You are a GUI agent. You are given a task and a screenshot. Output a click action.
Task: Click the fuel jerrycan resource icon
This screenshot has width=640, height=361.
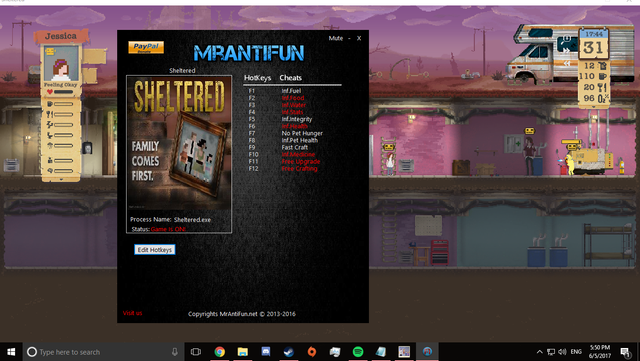coord(602,65)
